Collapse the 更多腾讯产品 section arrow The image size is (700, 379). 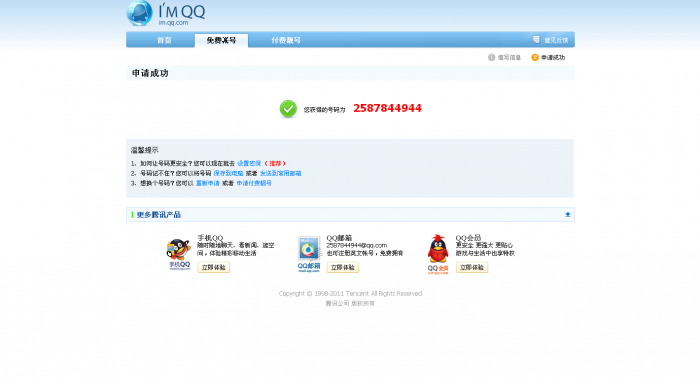pyautogui.click(x=567, y=215)
